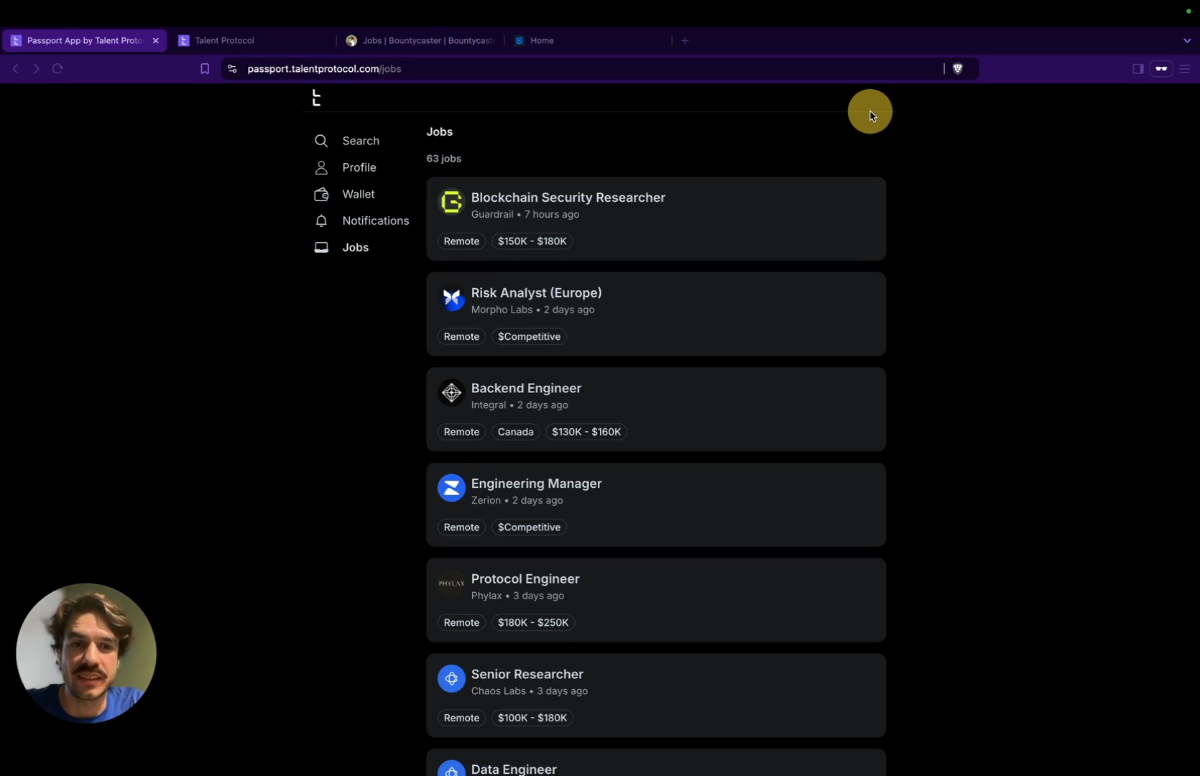
Task: Select Jobs in the sidebar
Action: pos(355,247)
